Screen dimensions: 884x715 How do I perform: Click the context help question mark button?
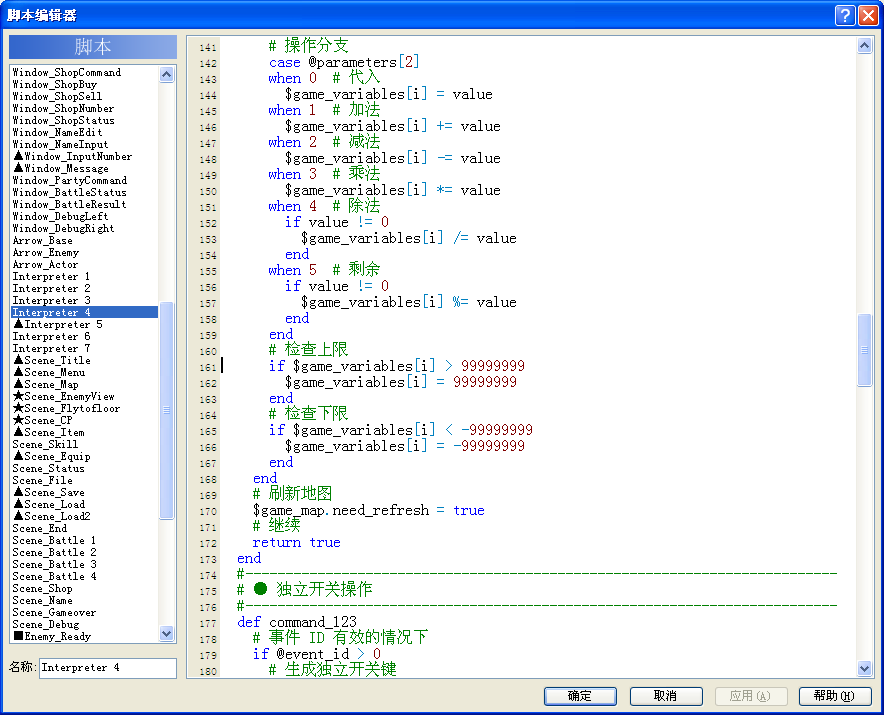coord(845,15)
